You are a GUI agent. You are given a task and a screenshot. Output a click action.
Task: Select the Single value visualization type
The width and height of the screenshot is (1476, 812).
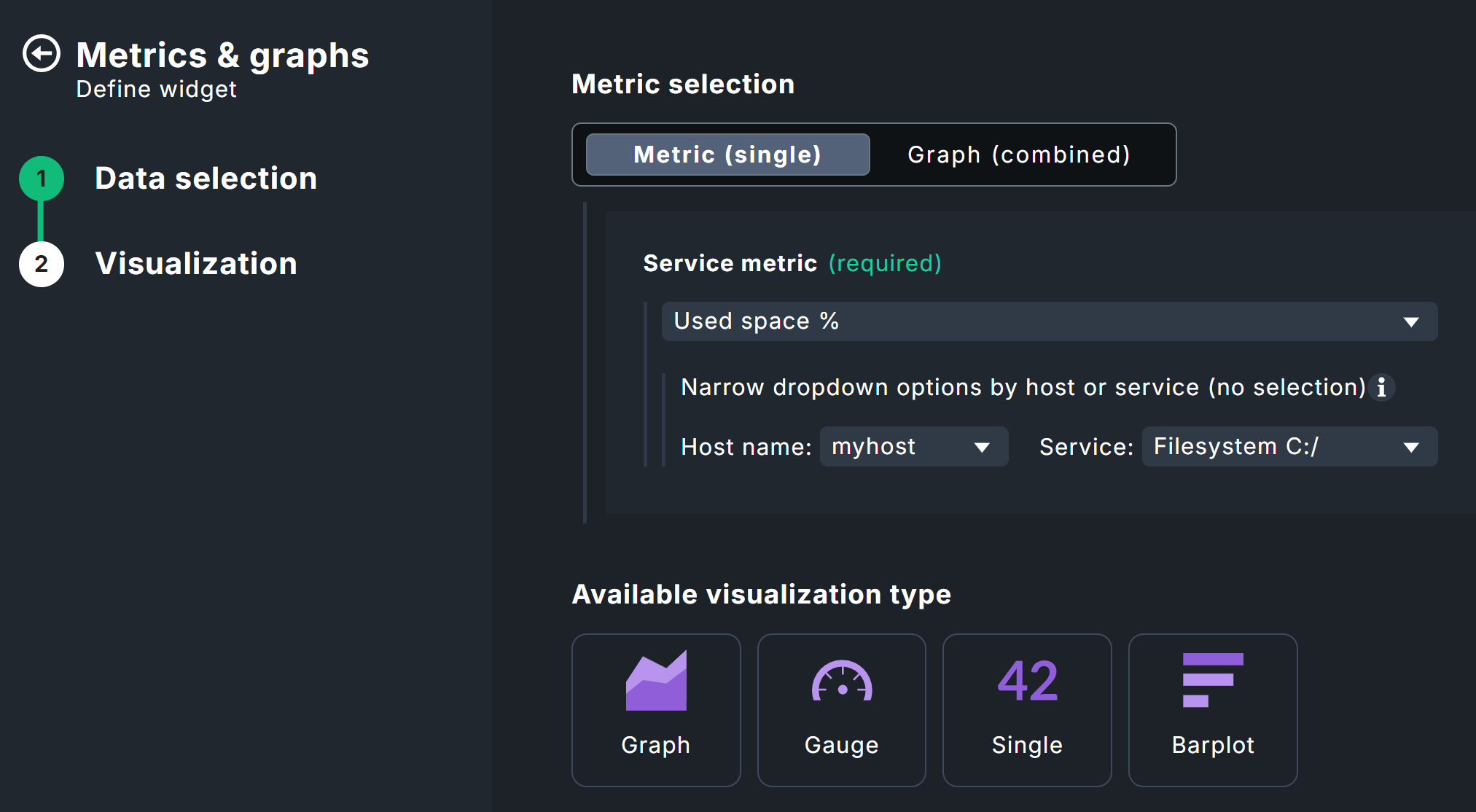point(1026,709)
